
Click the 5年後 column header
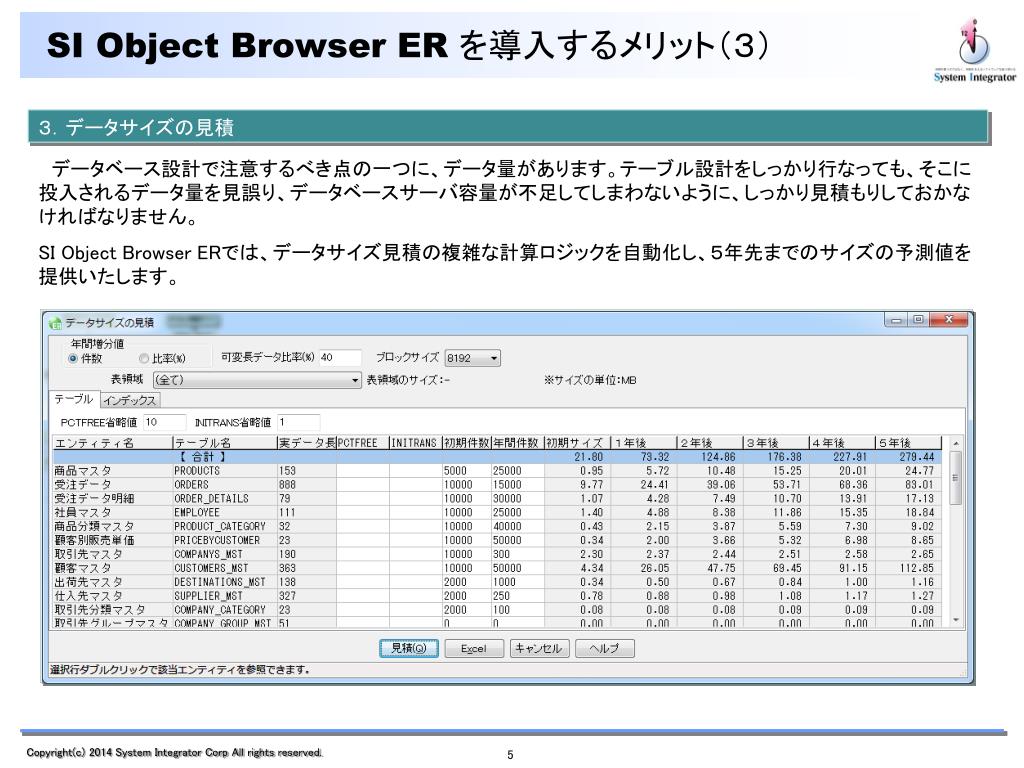908,443
